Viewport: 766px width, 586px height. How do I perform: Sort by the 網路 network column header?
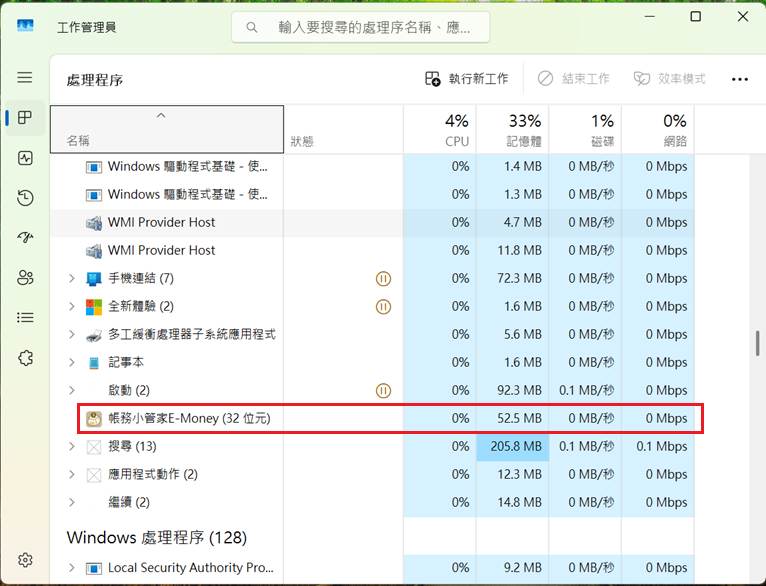click(x=658, y=129)
